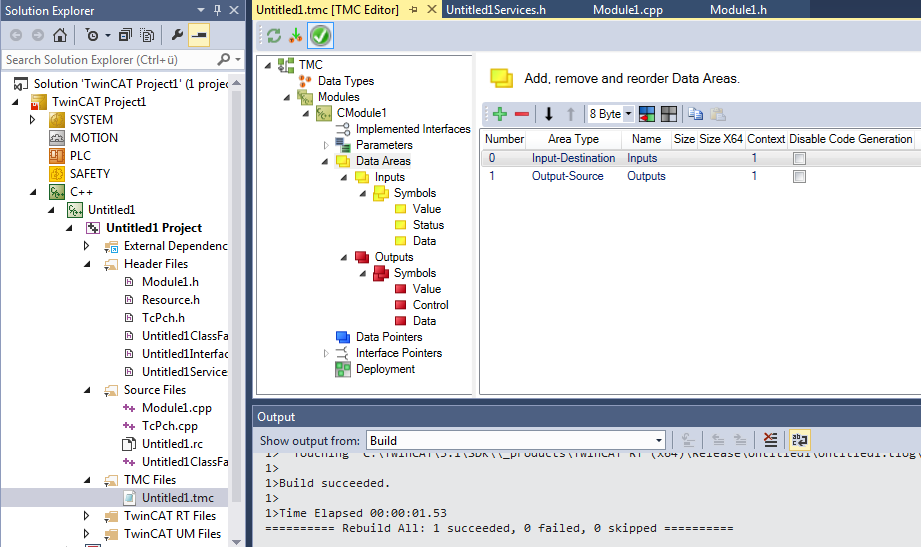This screenshot has height=547, width=921.
Task: Select Deployment in TMC tree
Action: coord(385,369)
